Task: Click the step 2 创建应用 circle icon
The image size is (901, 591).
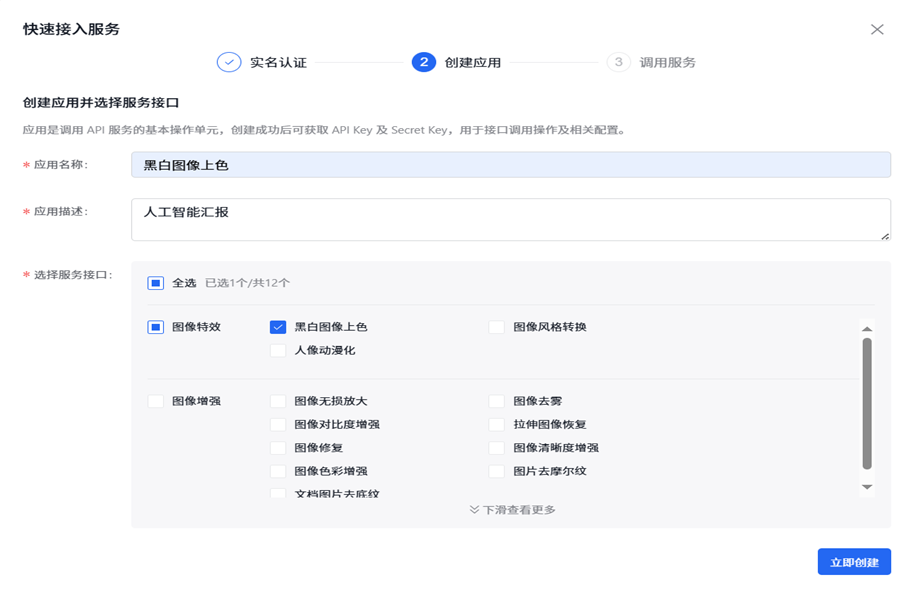Action: (423, 62)
